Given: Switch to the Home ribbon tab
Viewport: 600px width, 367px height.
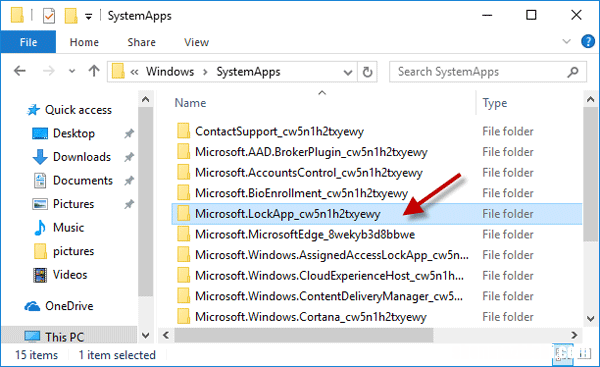Looking at the screenshot, I should pos(84,42).
